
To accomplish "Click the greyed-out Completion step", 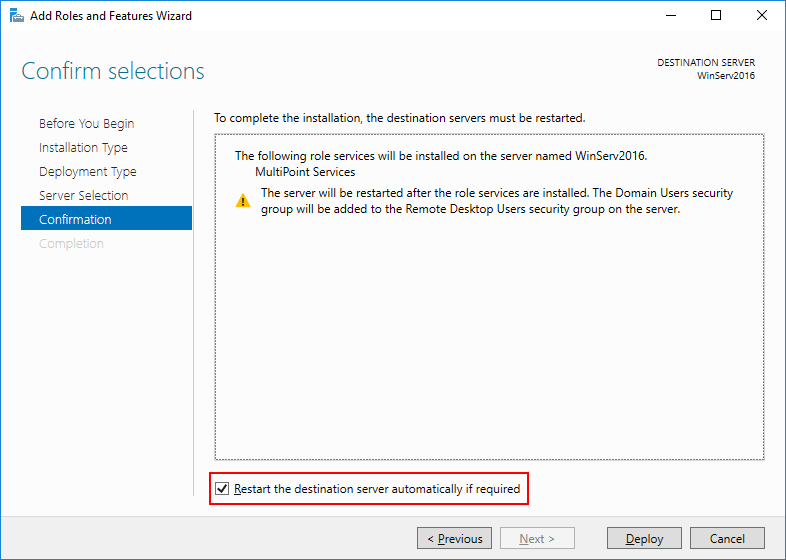I will click(x=71, y=244).
